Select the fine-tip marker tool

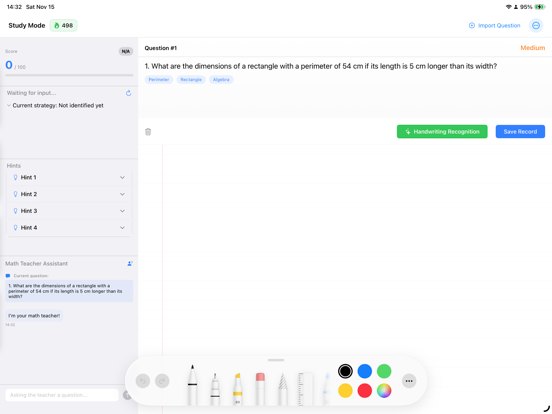[x=215, y=389]
